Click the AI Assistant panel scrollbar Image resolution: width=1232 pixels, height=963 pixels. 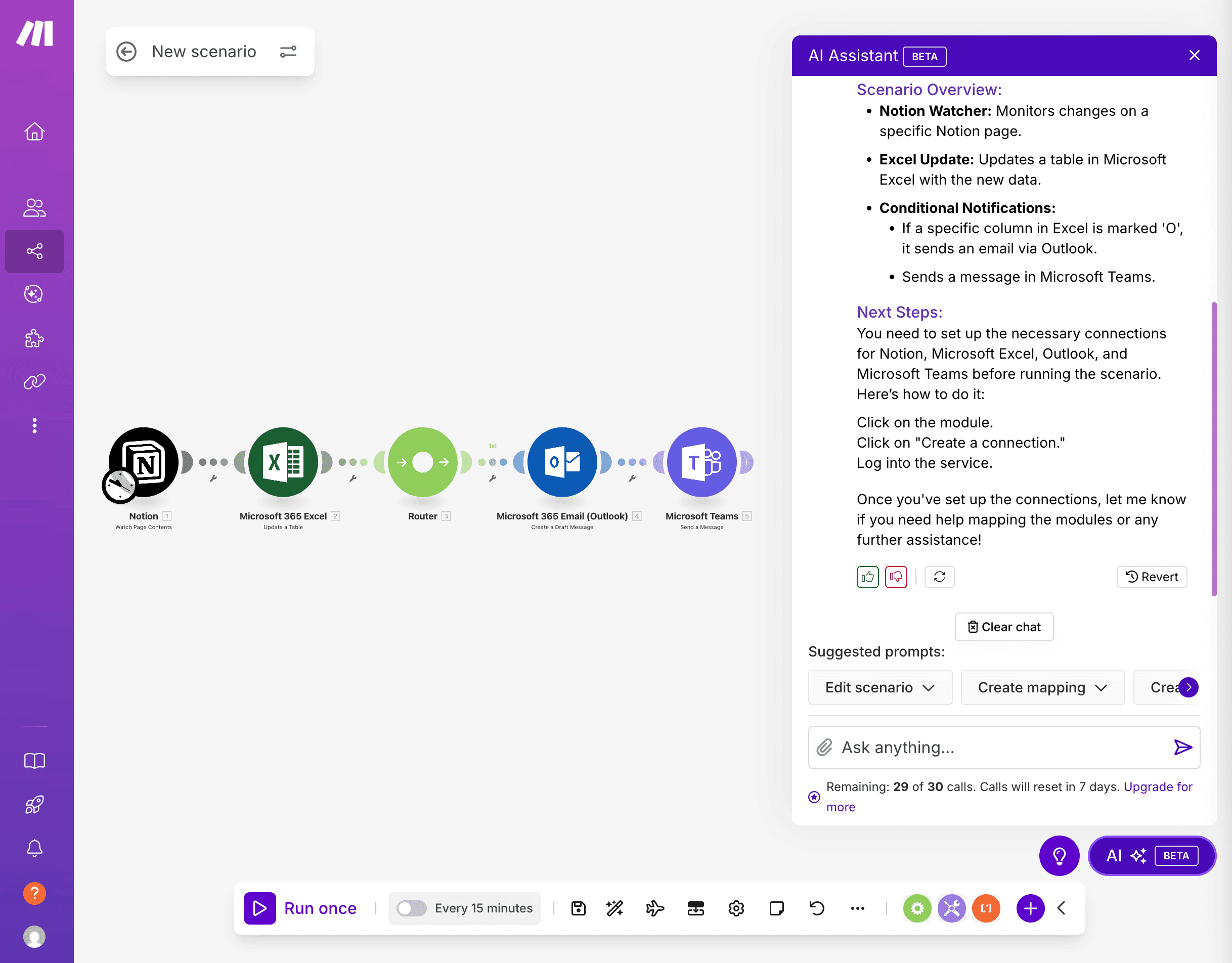coord(1213,449)
